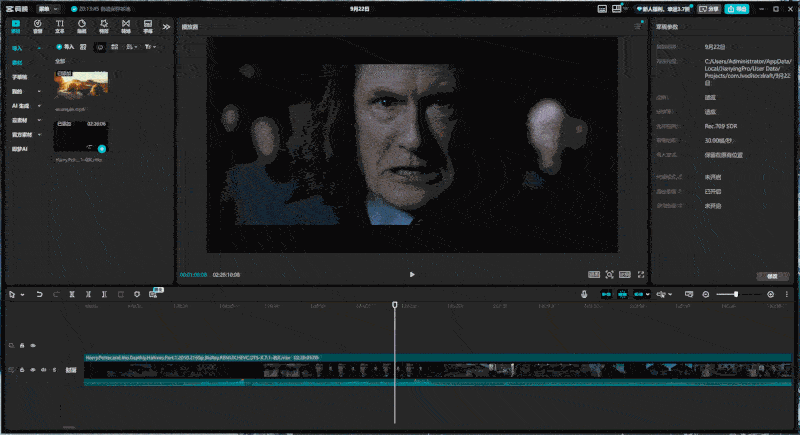The height and width of the screenshot is (435, 800).
Task: Expand the 官方素材 sidebar section
Action: 39,135
